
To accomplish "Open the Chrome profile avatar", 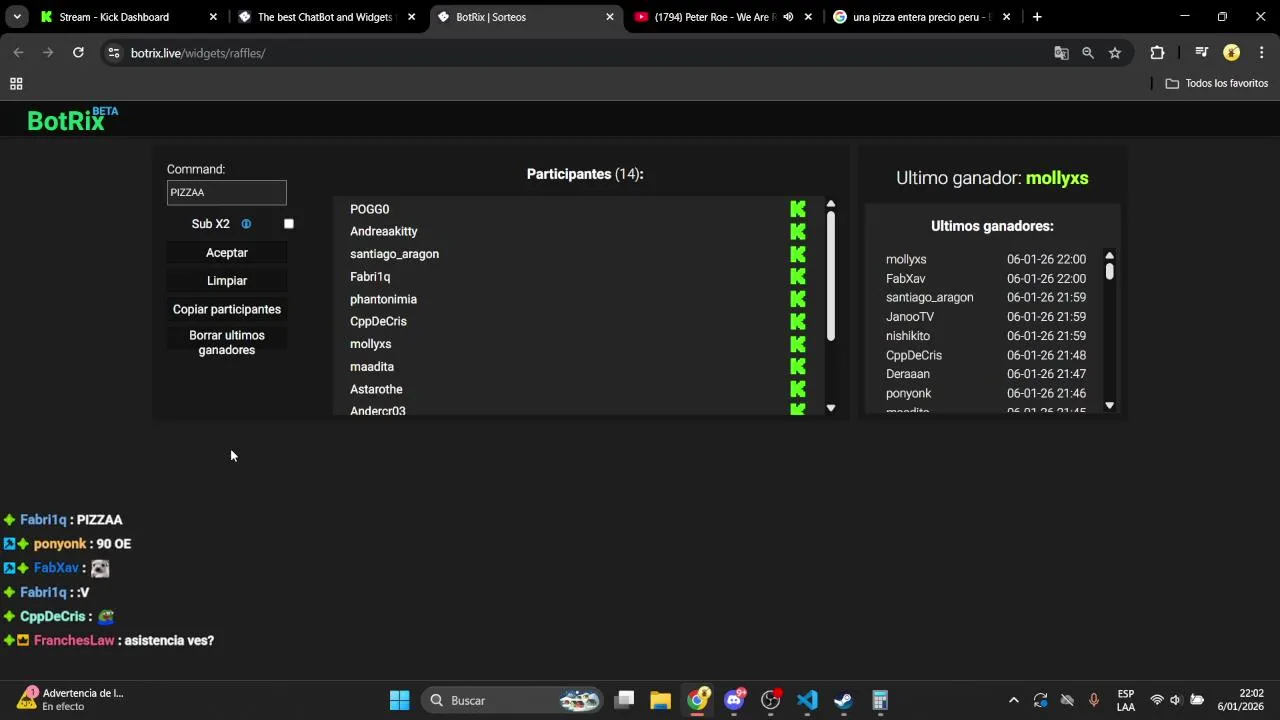I will pyautogui.click(x=1232, y=53).
